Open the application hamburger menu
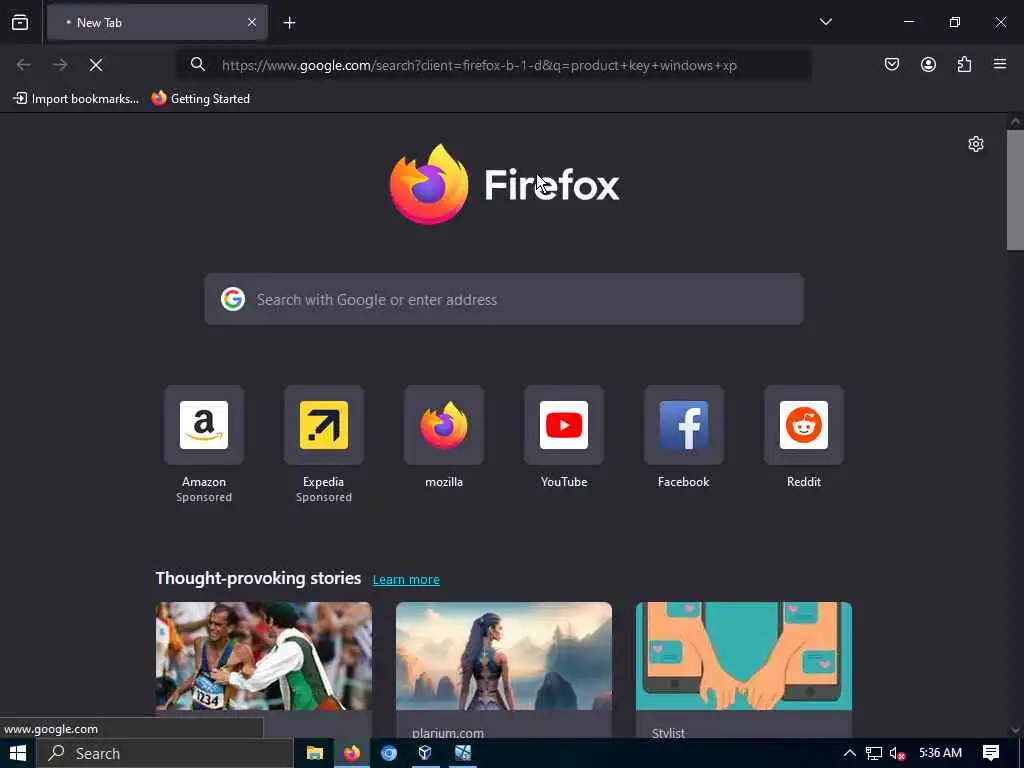Viewport: 1024px width, 768px height. pos(1000,64)
